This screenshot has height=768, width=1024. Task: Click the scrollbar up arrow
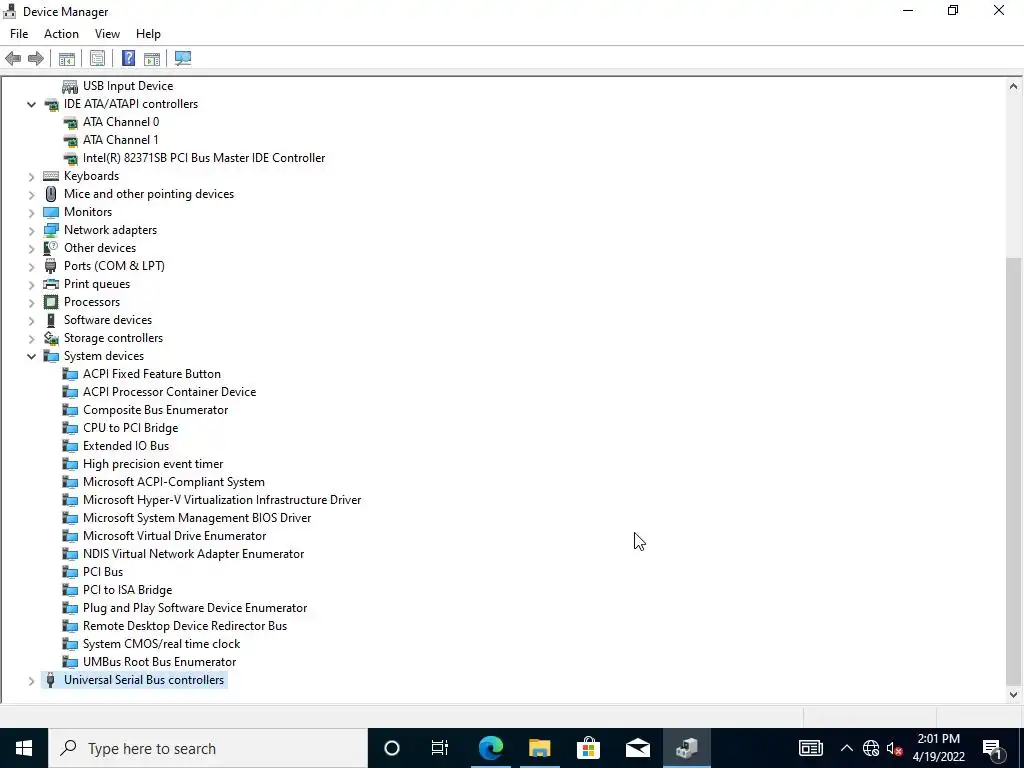click(x=1014, y=86)
